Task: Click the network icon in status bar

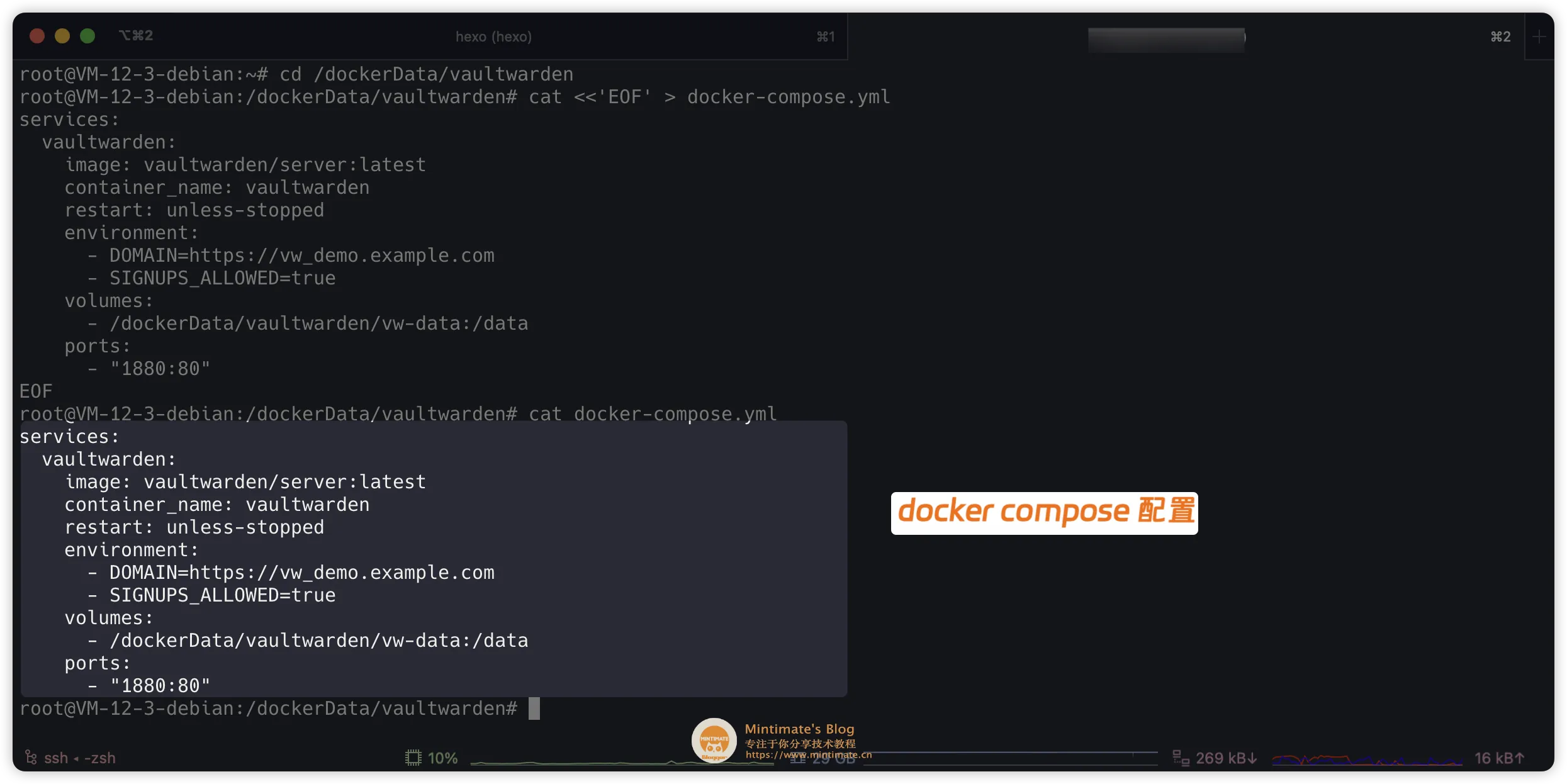Action: pos(1181,758)
